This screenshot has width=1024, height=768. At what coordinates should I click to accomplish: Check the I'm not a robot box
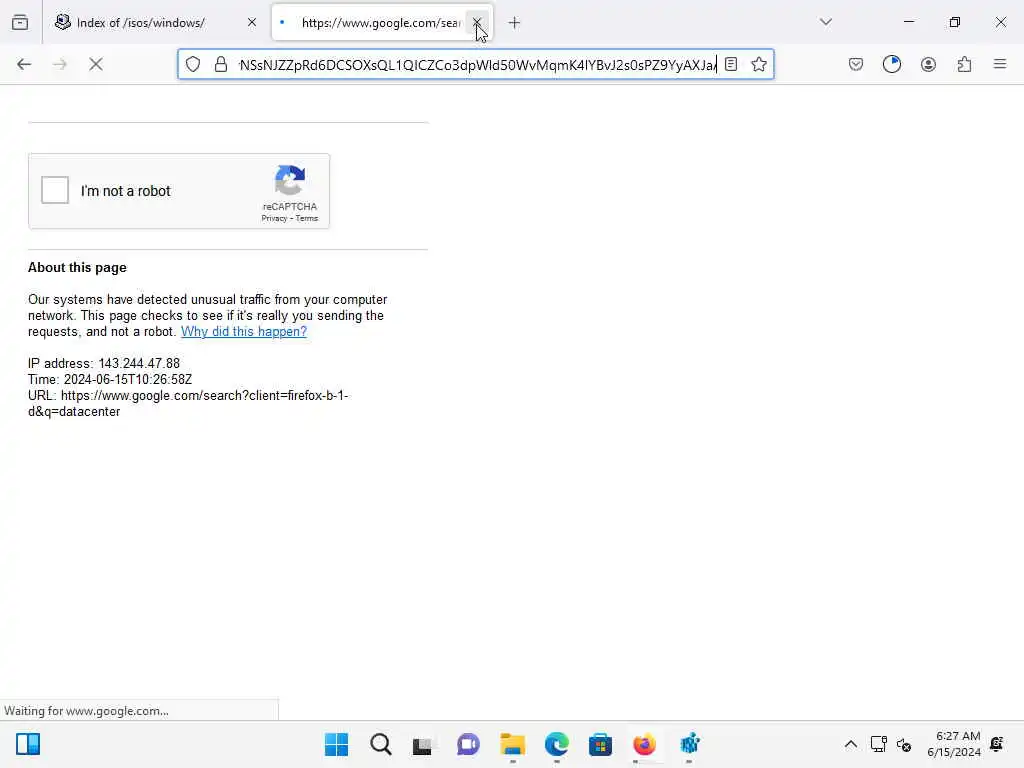tap(55, 190)
